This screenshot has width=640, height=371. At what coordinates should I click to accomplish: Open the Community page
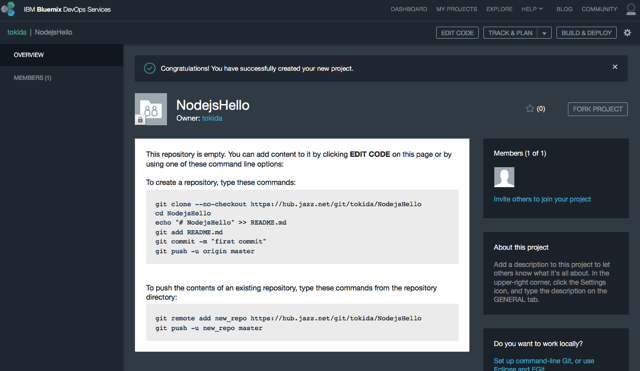pyautogui.click(x=599, y=9)
